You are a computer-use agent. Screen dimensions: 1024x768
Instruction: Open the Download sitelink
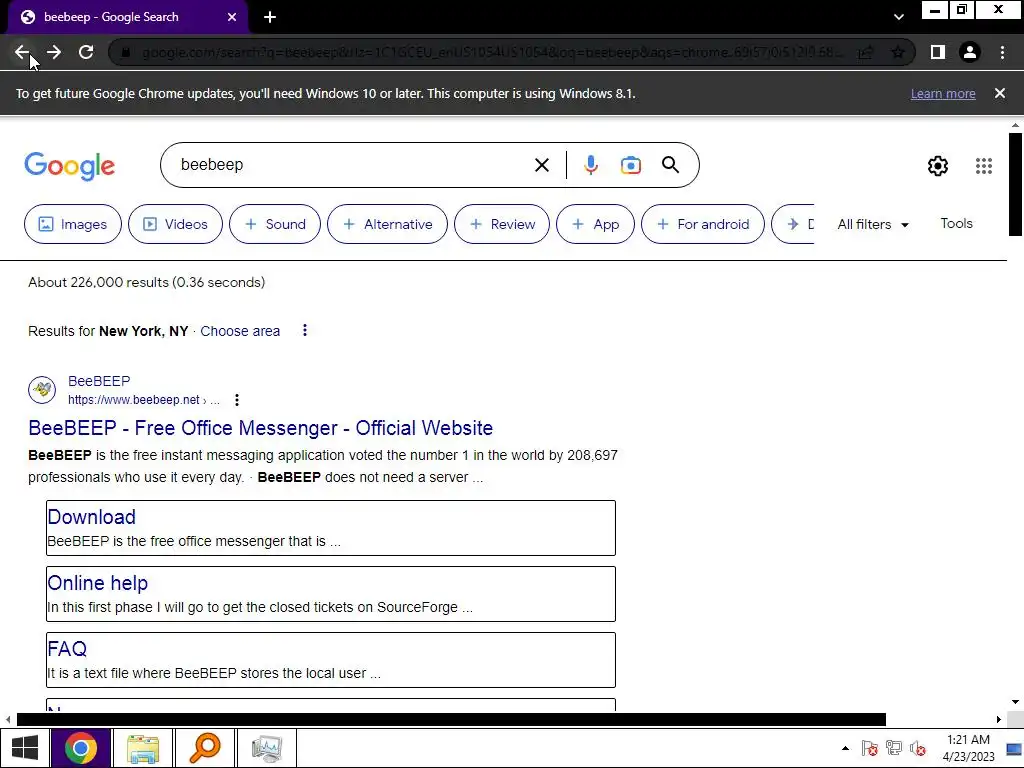click(91, 517)
